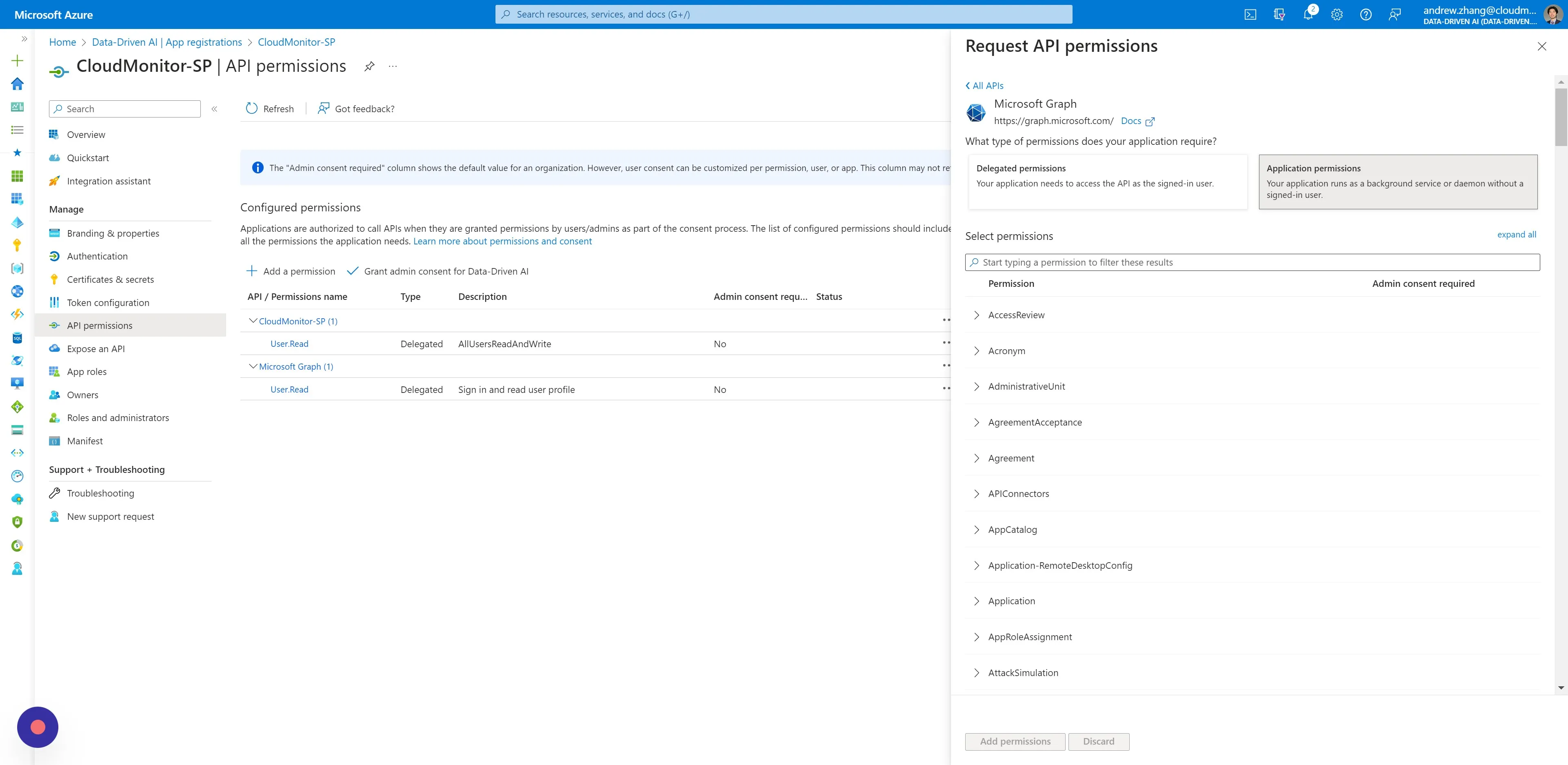Pin CloudMonitor-SP API permissions blade
The width and height of the screenshot is (1568, 765).
pyautogui.click(x=369, y=67)
